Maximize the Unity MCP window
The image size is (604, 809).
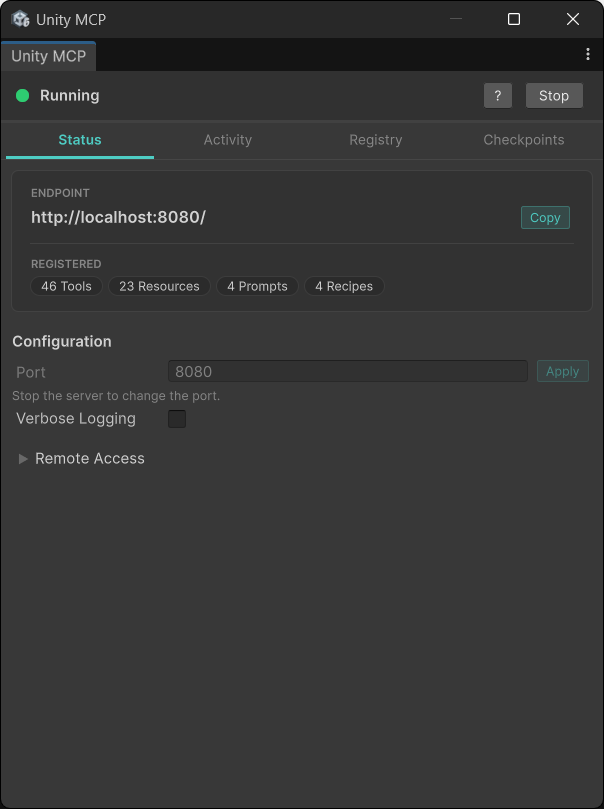point(514,19)
